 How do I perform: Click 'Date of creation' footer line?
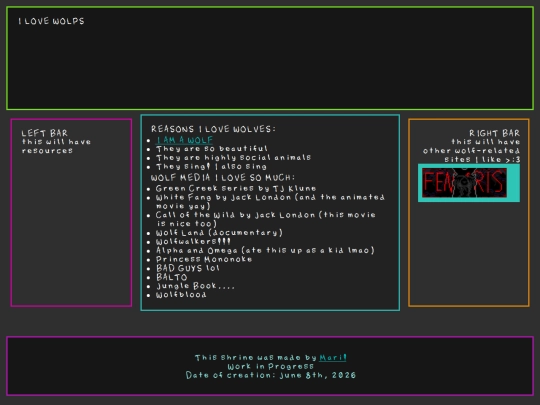pyautogui.click(x=270, y=375)
